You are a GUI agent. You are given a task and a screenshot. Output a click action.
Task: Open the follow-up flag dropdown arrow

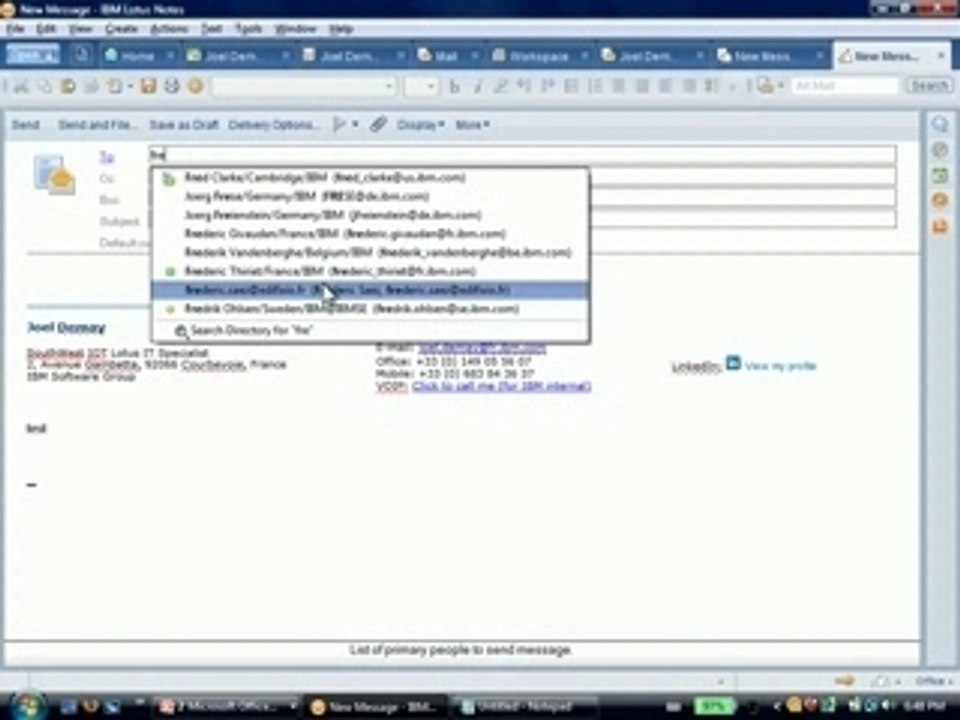tap(355, 125)
